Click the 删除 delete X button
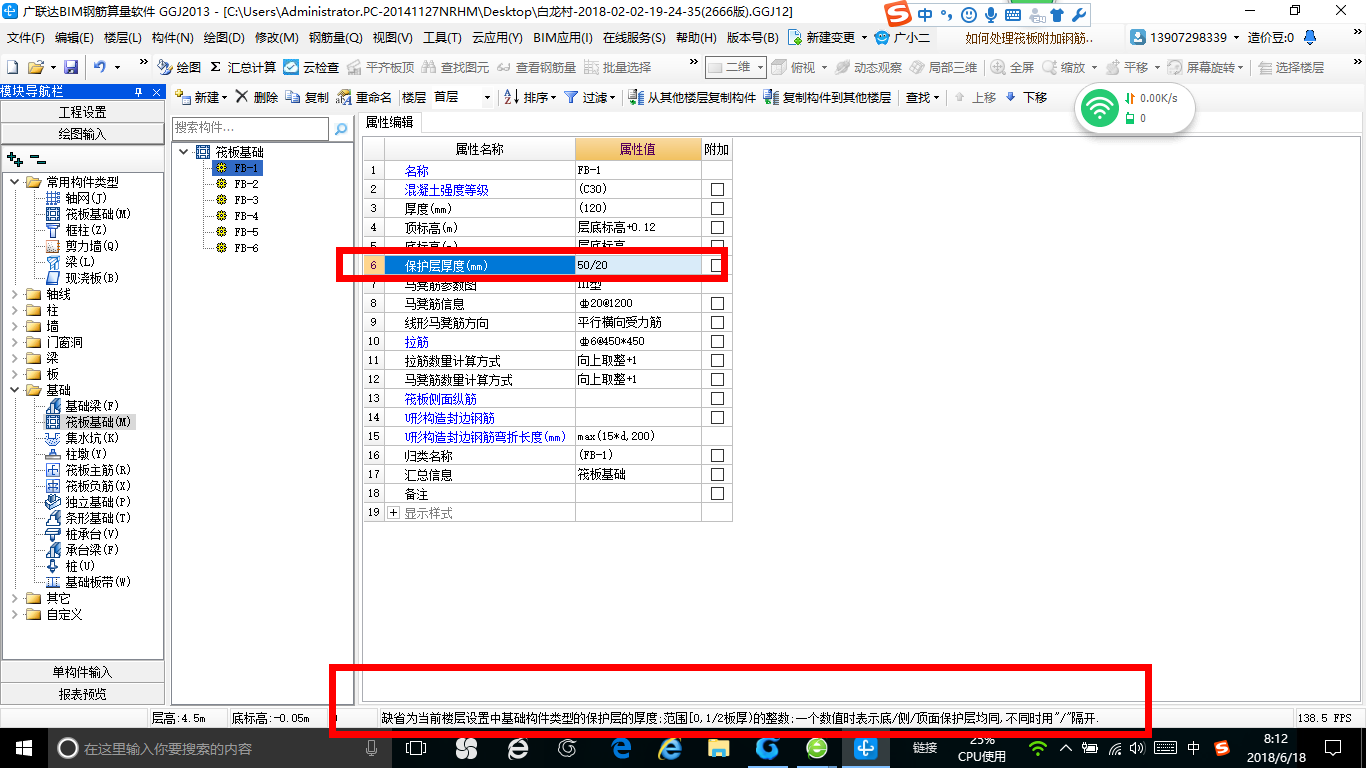The image size is (1366, 768). tap(257, 97)
